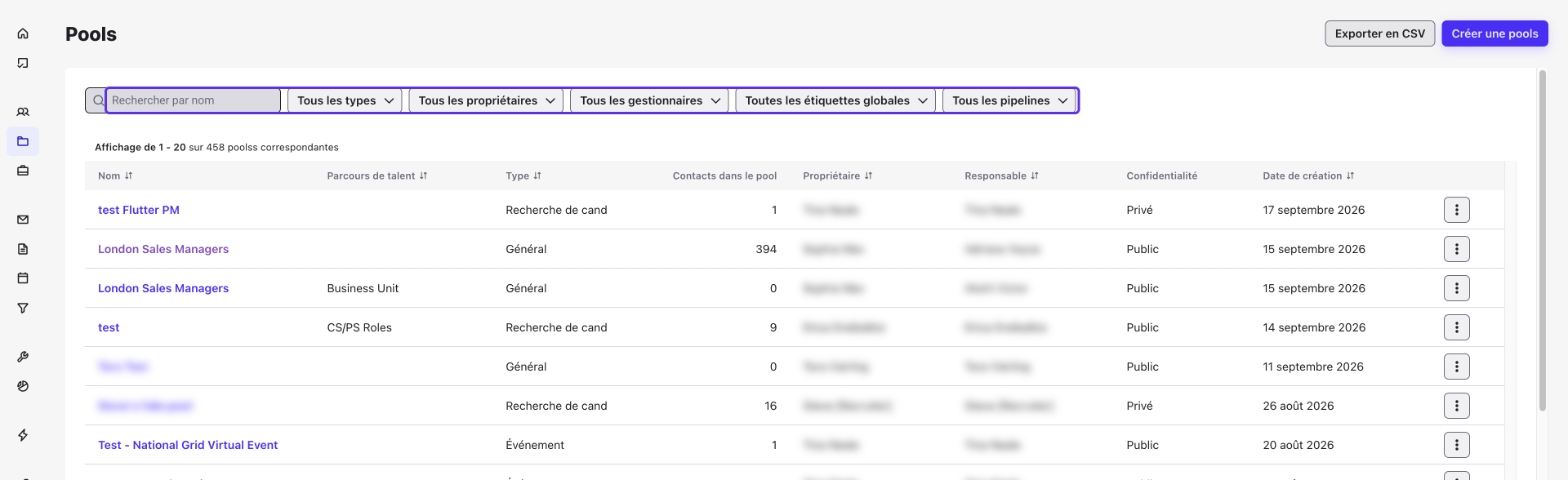This screenshot has width=1568, height=480.
Task: Expand the Tous les propriétaires dropdown
Action: click(x=486, y=100)
